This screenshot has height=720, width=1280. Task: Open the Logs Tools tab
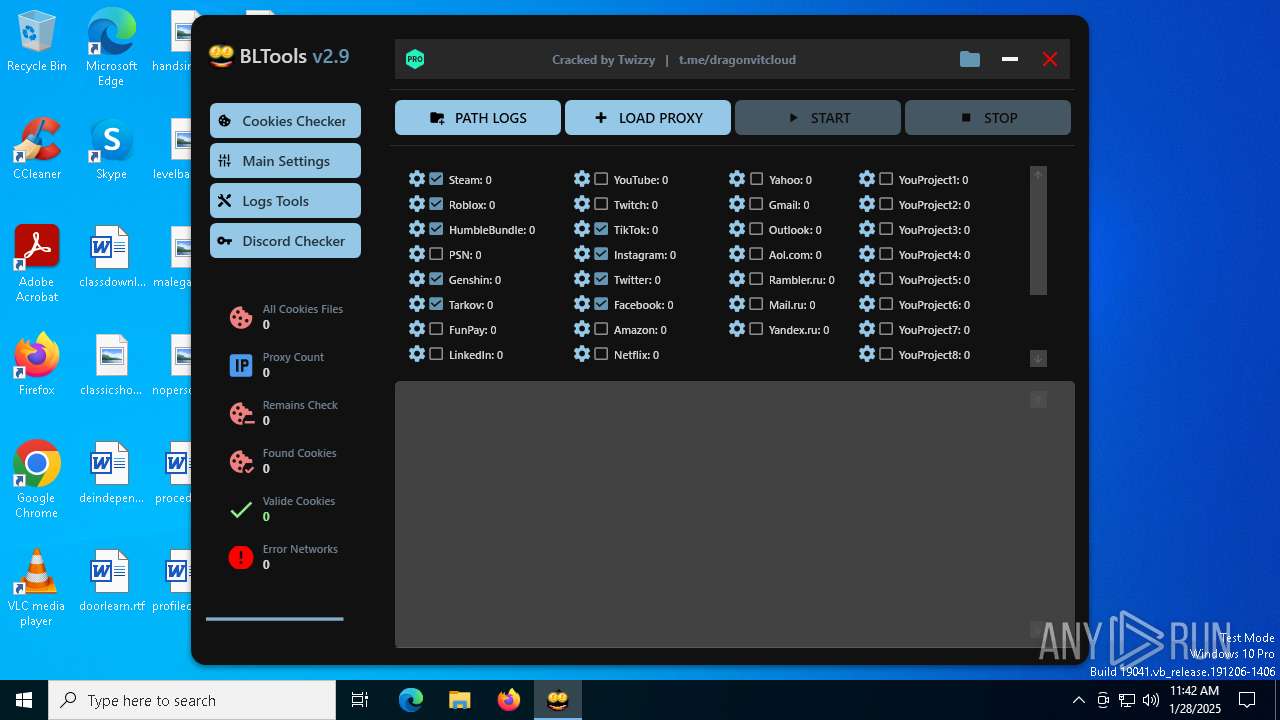click(x=285, y=200)
